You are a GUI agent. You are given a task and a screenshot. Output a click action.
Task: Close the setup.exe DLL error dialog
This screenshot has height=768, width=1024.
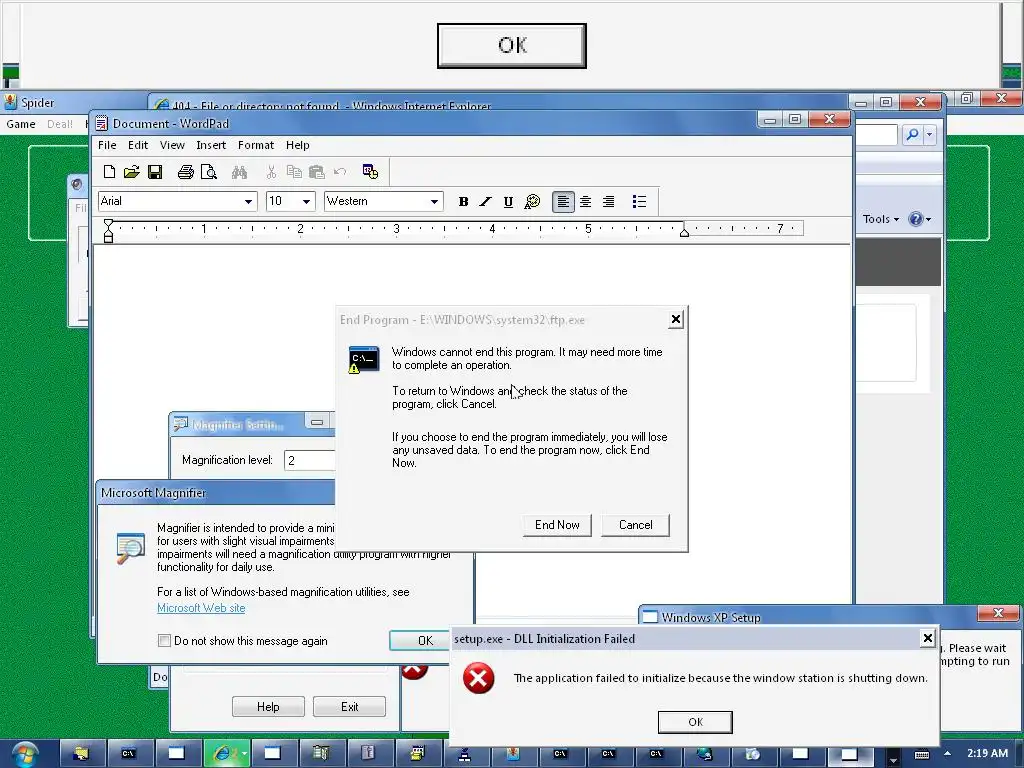click(927, 638)
